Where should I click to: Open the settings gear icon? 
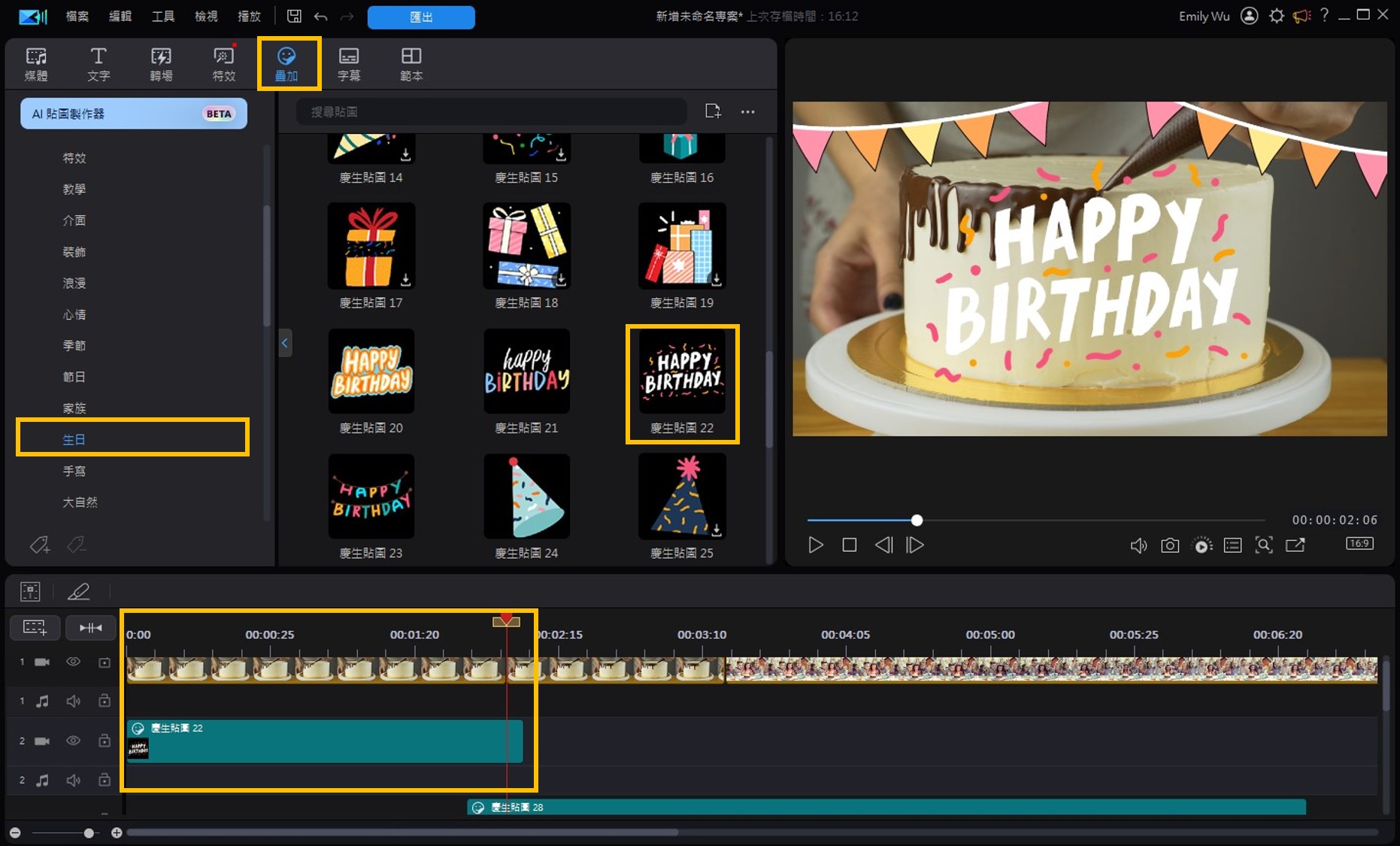pyautogui.click(x=1276, y=16)
